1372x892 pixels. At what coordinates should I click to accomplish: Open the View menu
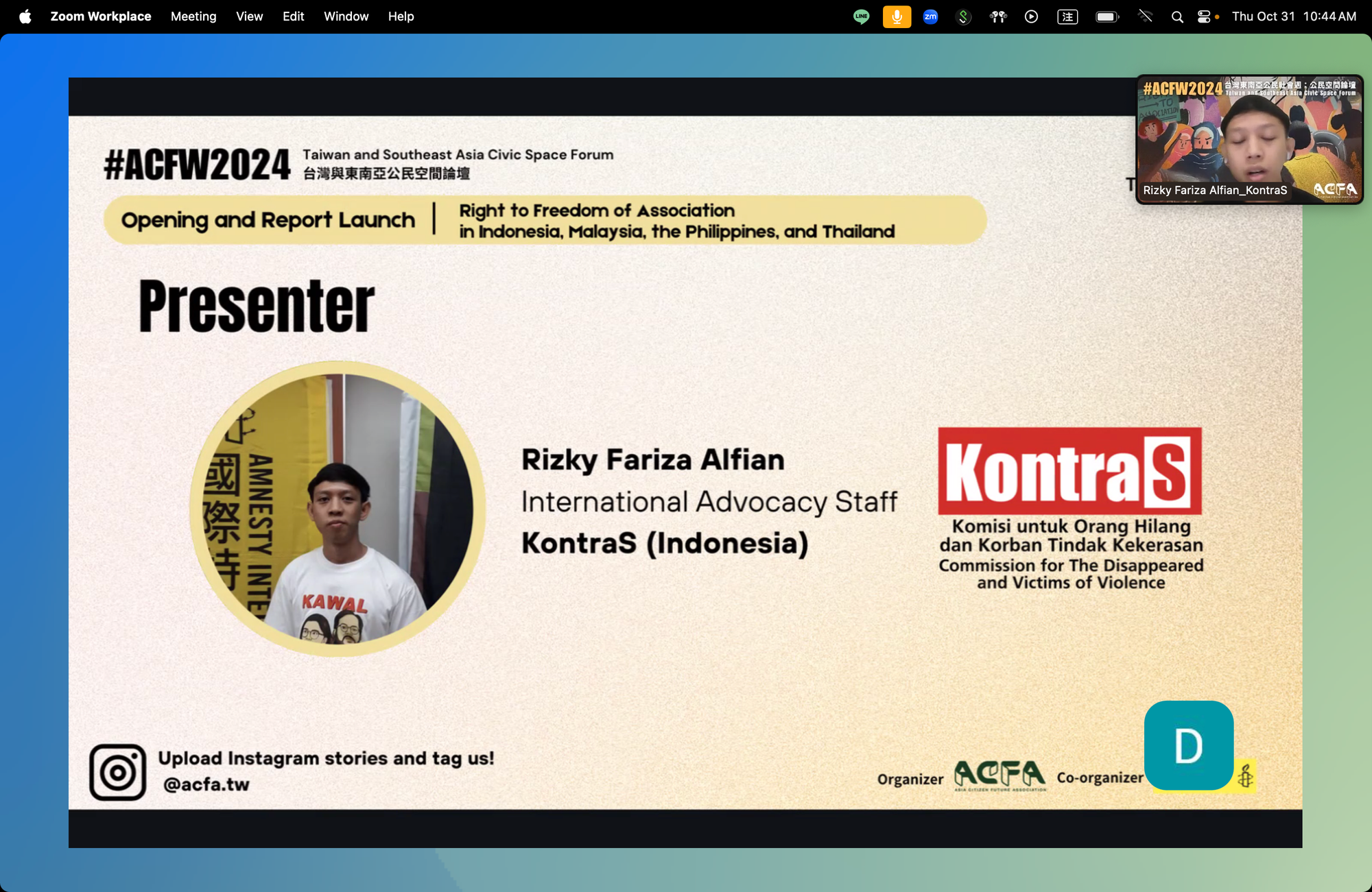coord(249,16)
